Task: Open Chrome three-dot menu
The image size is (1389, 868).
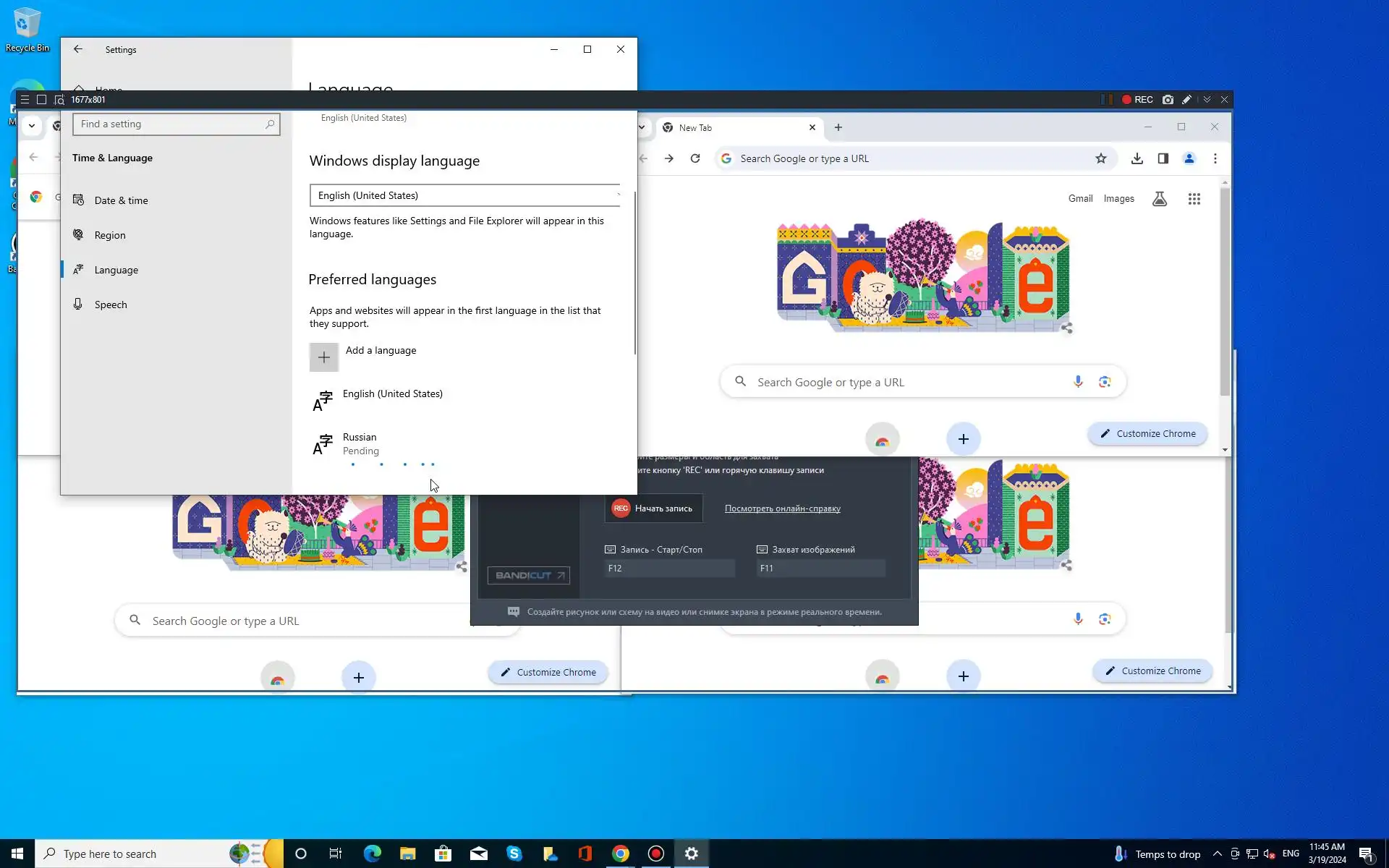Action: point(1215,158)
